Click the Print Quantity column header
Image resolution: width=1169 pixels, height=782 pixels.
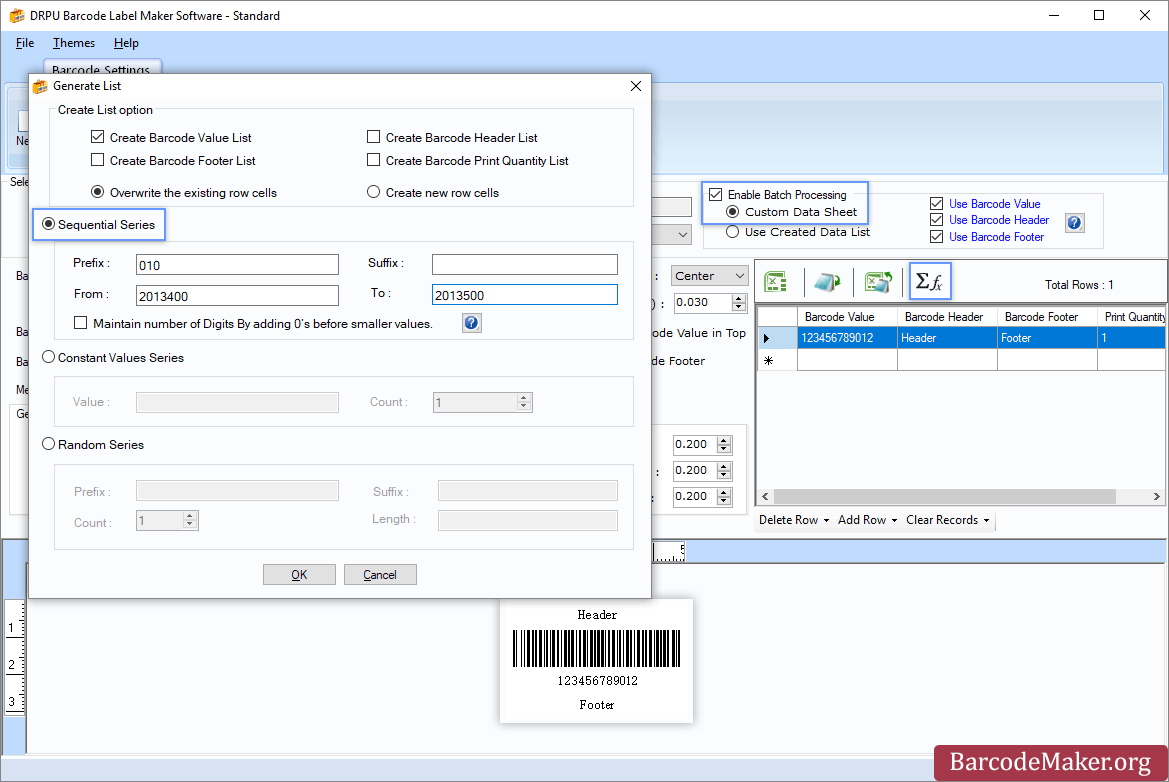point(1132,317)
